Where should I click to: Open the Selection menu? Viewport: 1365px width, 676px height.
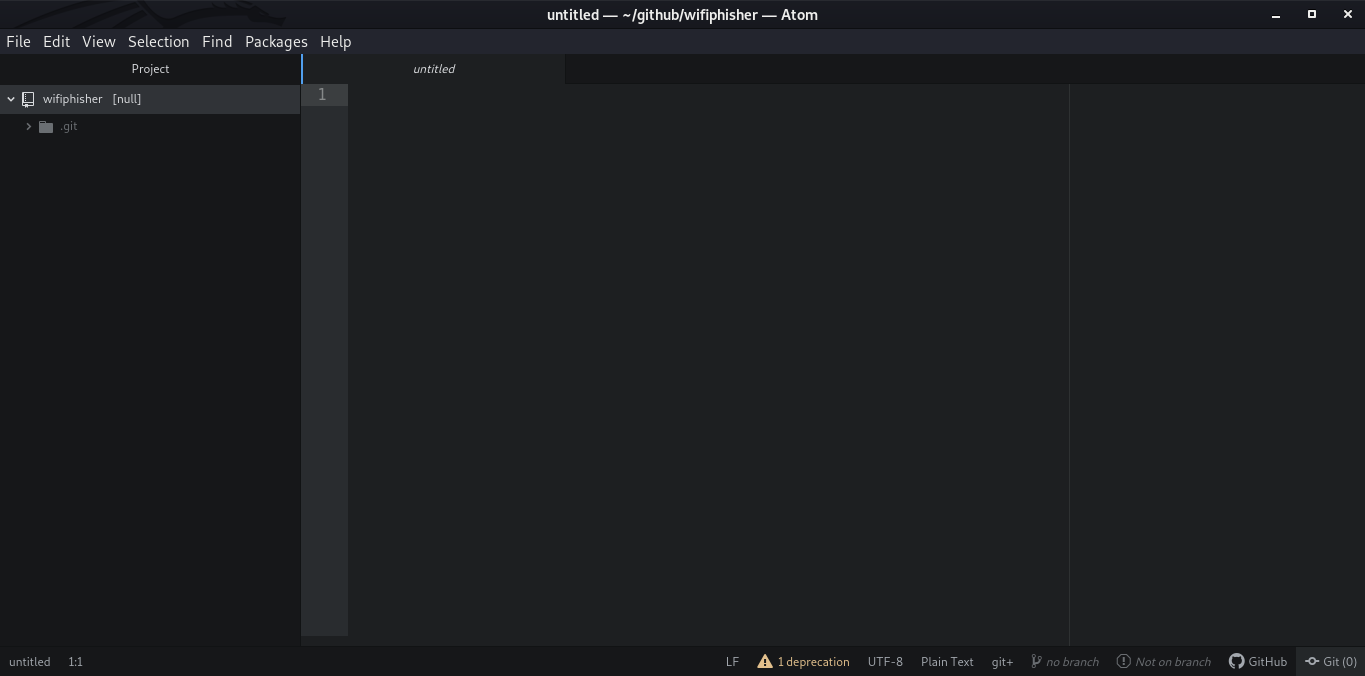[158, 41]
